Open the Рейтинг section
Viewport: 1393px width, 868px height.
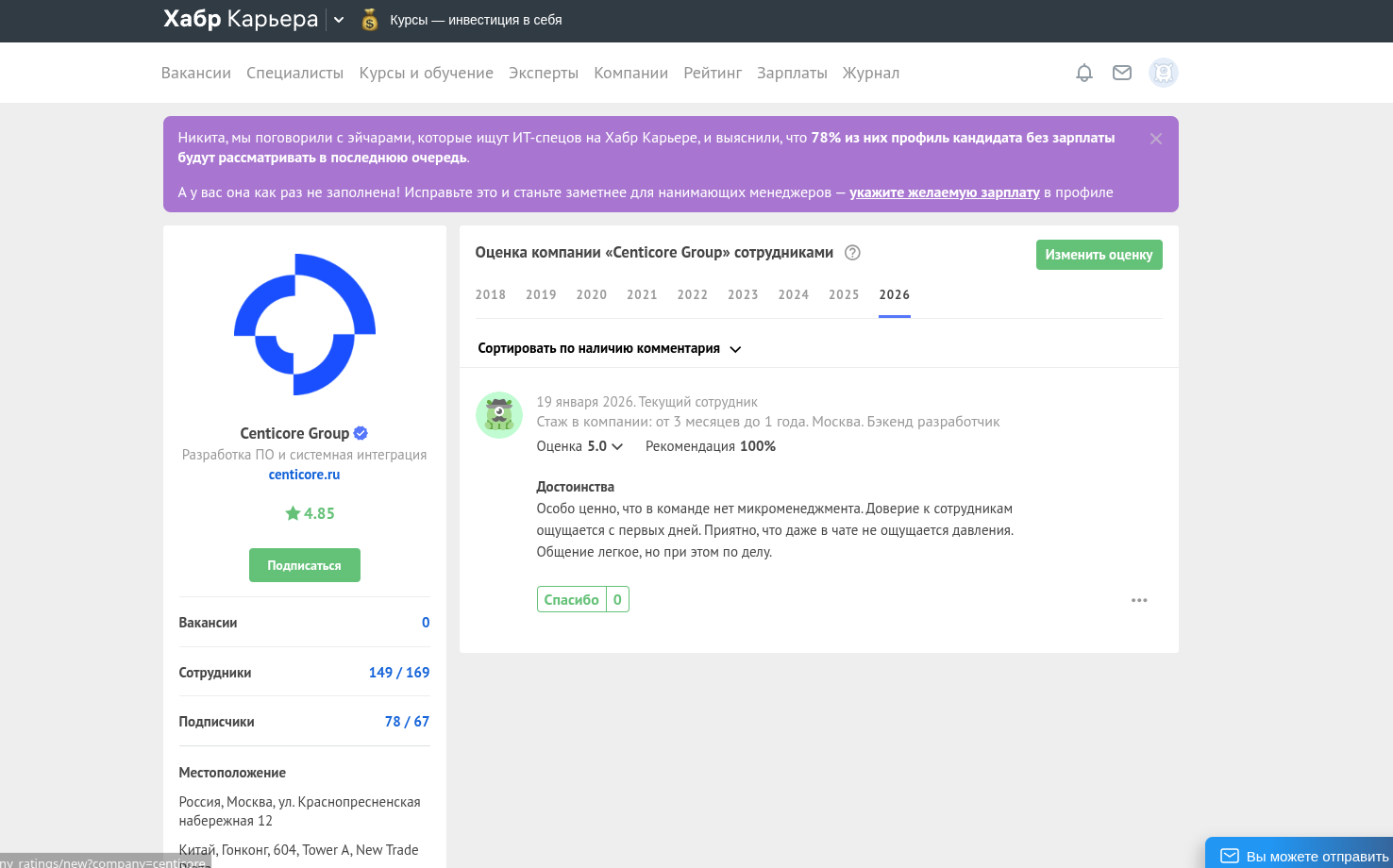click(x=713, y=73)
